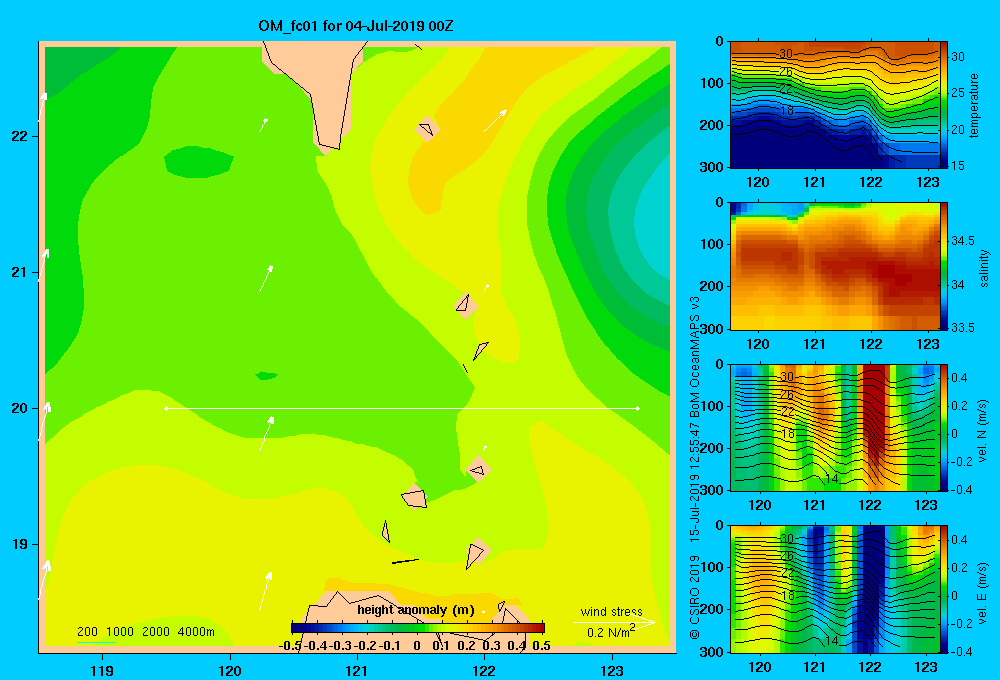Viewport: 1000px width, 680px height.
Task: Click latitude tick label "21" on the main map axis
Action: coord(19,272)
